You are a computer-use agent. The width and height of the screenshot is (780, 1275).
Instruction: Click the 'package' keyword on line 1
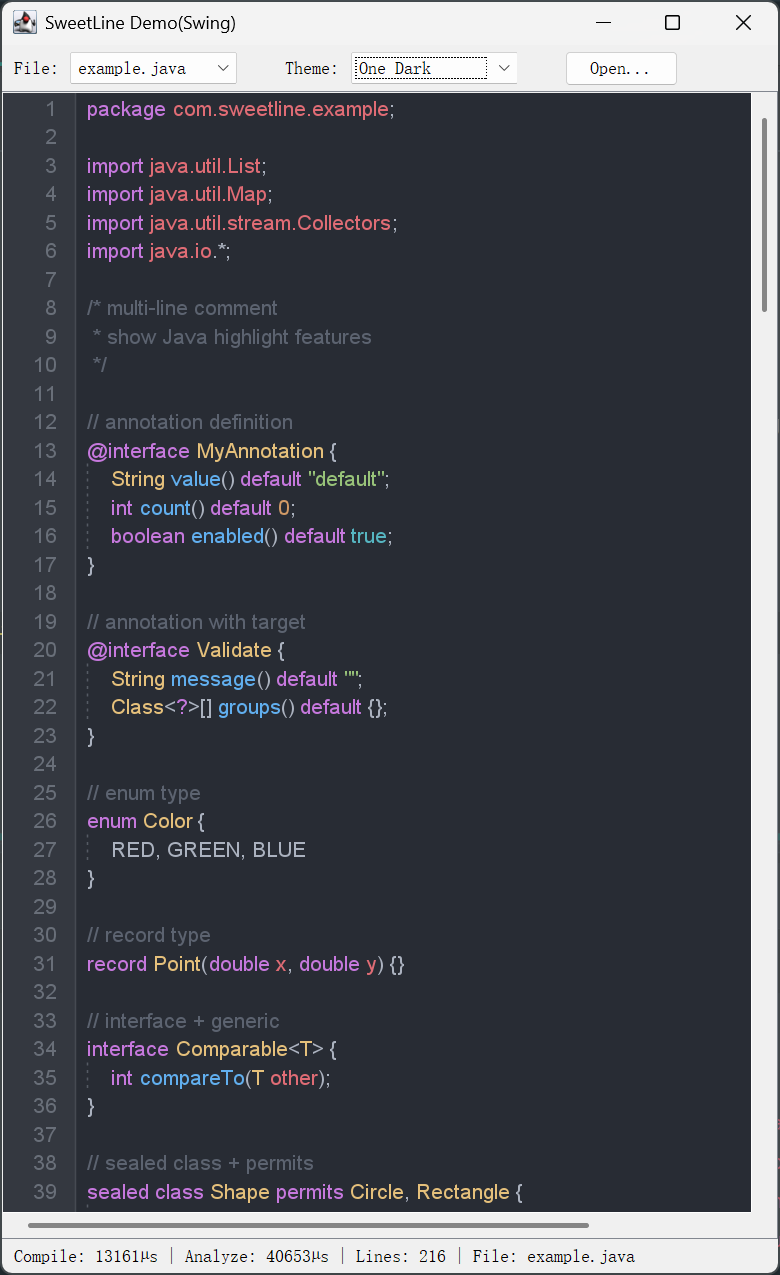click(126, 110)
